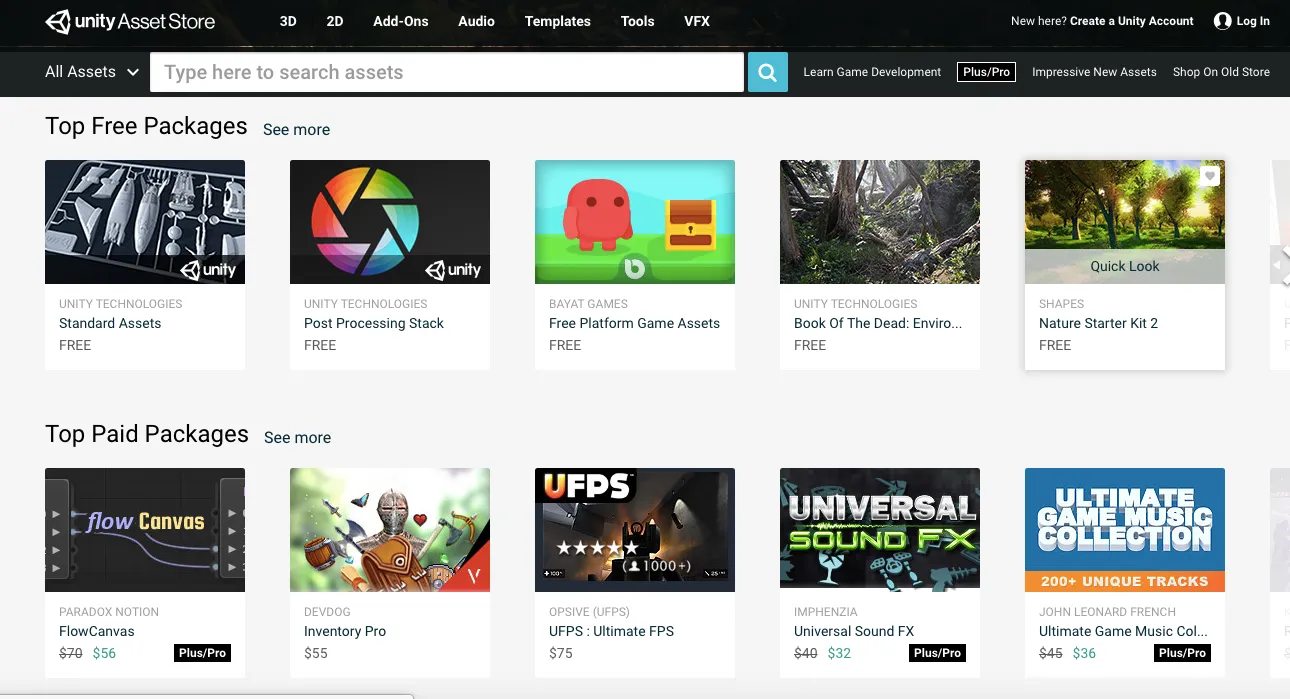Click See more next to Top Paid Packages
This screenshot has height=699, width=1290.
point(297,437)
